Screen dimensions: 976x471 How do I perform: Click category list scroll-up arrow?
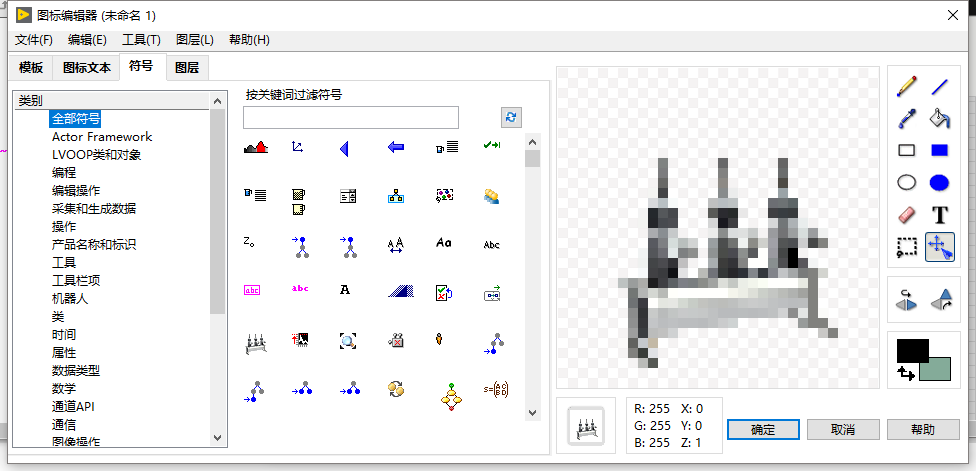[x=217, y=101]
